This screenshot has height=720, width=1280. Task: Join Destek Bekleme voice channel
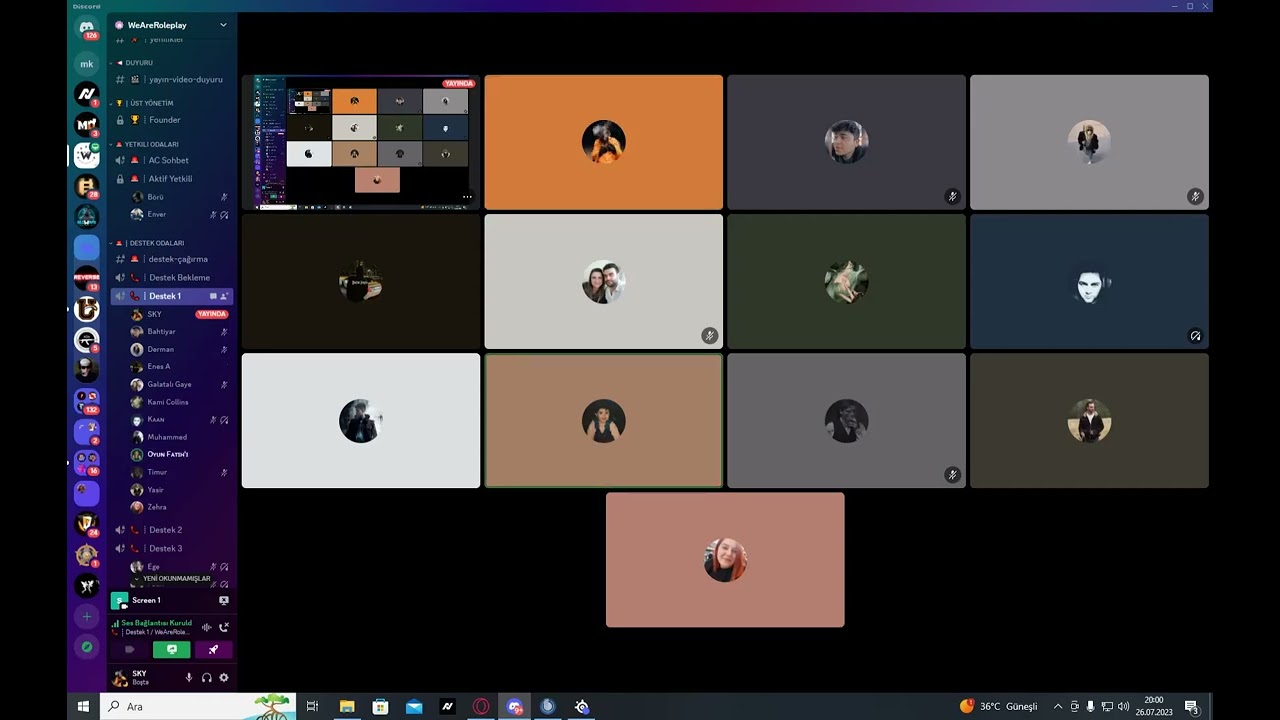[x=172, y=277]
